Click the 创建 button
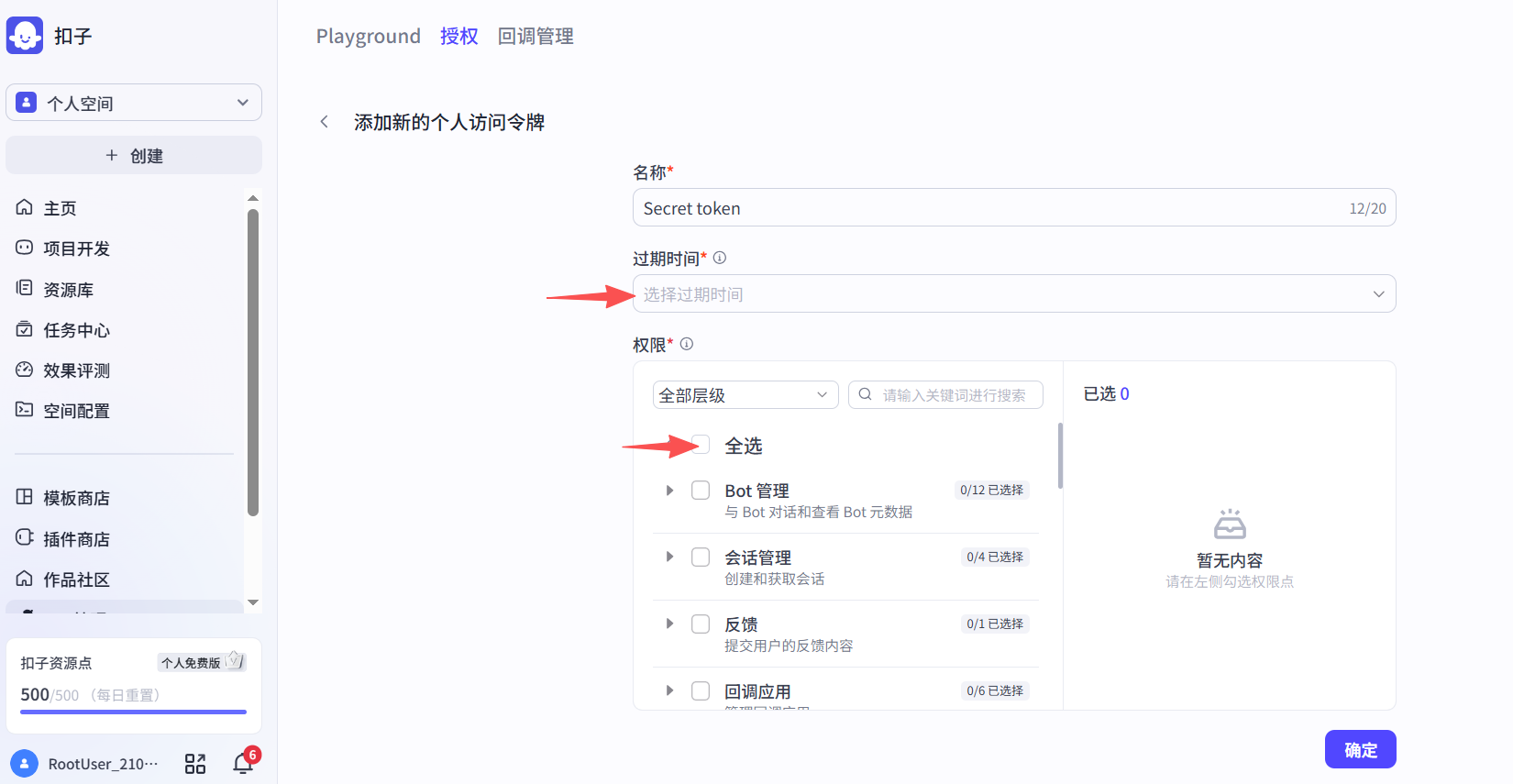1513x784 pixels. [134, 156]
